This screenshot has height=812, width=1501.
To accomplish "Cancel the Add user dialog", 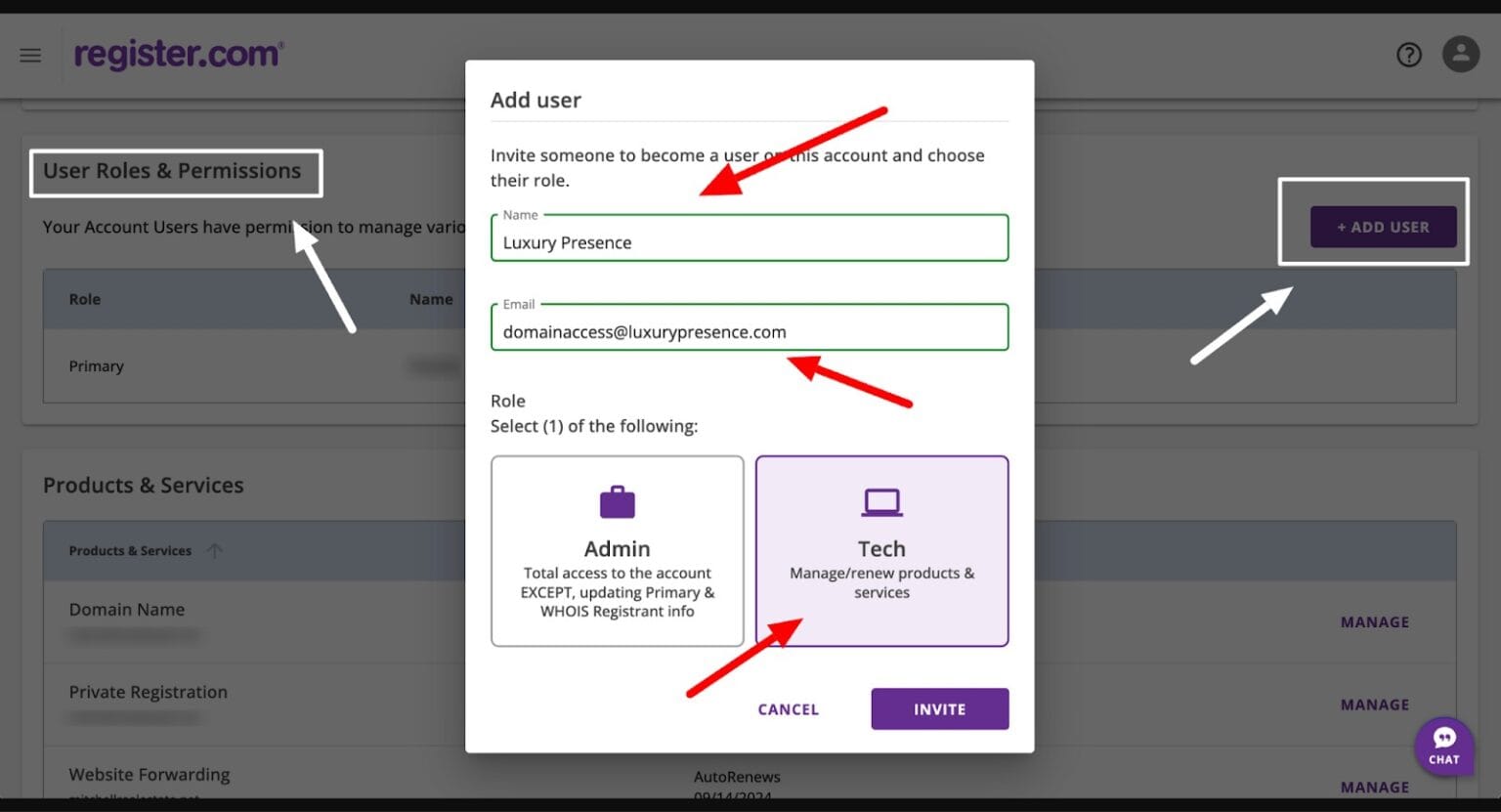I will pyautogui.click(x=788, y=709).
